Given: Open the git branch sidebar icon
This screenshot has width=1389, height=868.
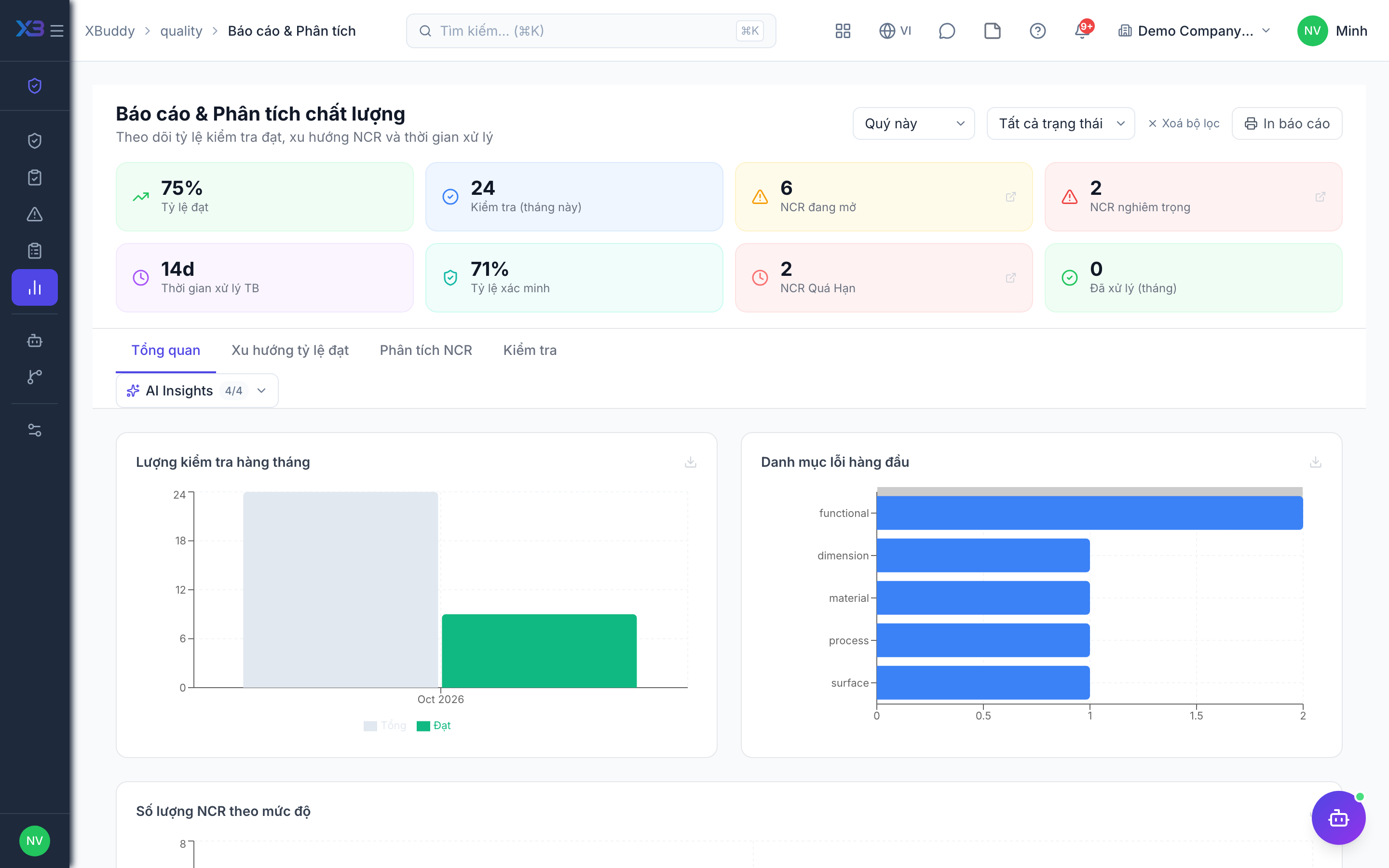Looking at the screenshot, I should point(34,377).
